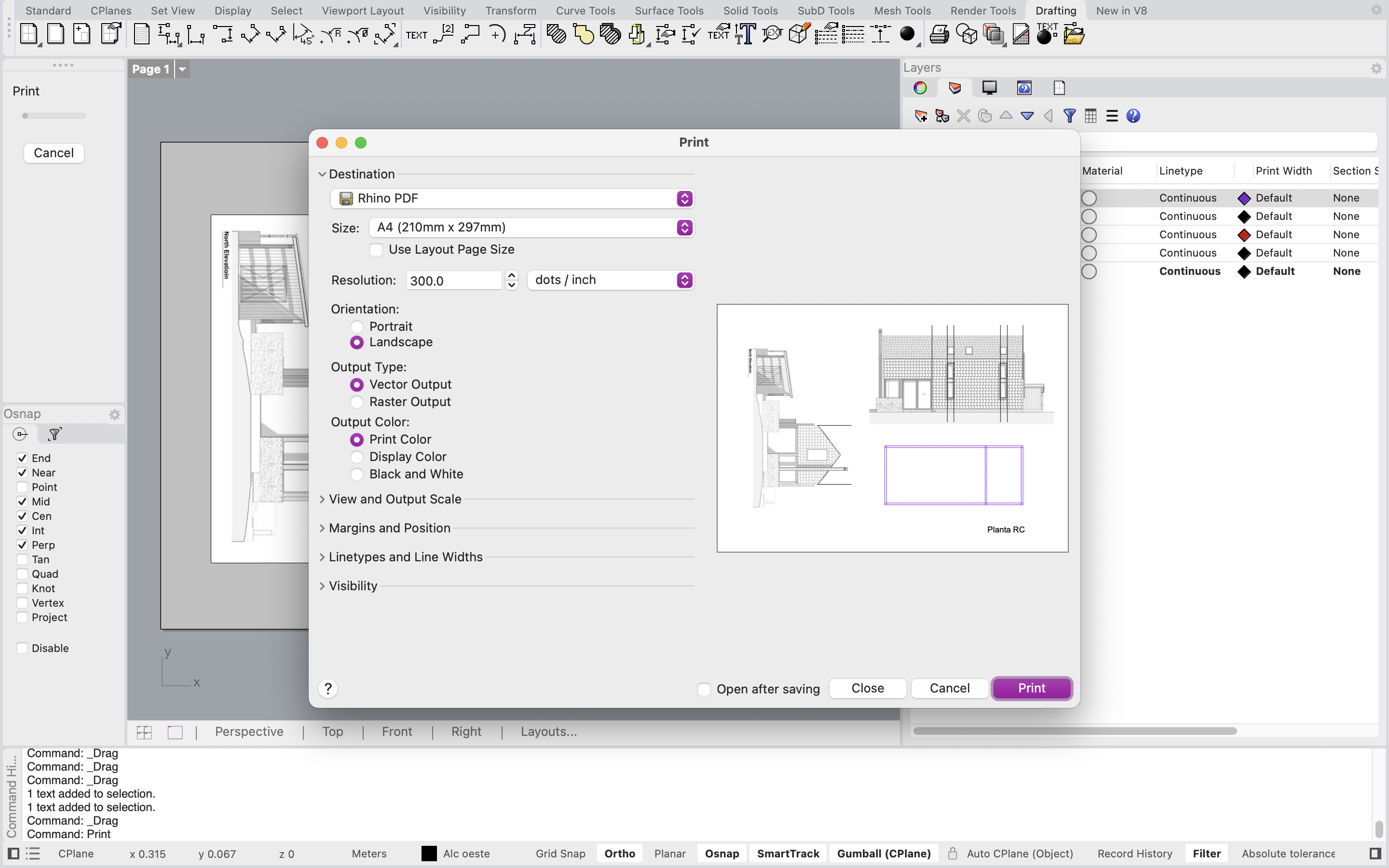Image resolution: width=1389 pixels, height=868 pixels.
Task: Click the red print width swatch diamond
Action: point(1244,235)
